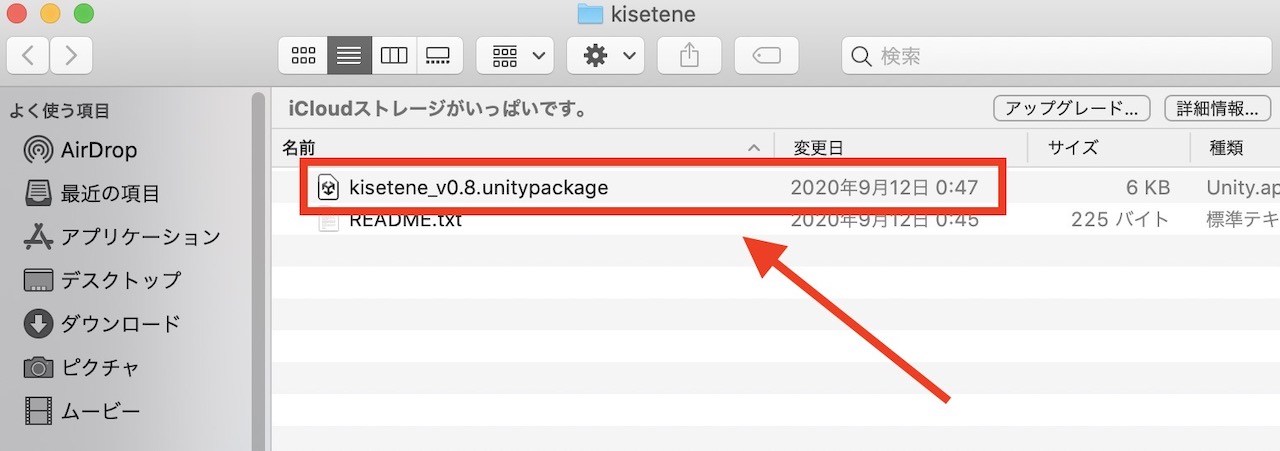Switch to column view
Screen dimensions: 1280x451
pos(393,55)
